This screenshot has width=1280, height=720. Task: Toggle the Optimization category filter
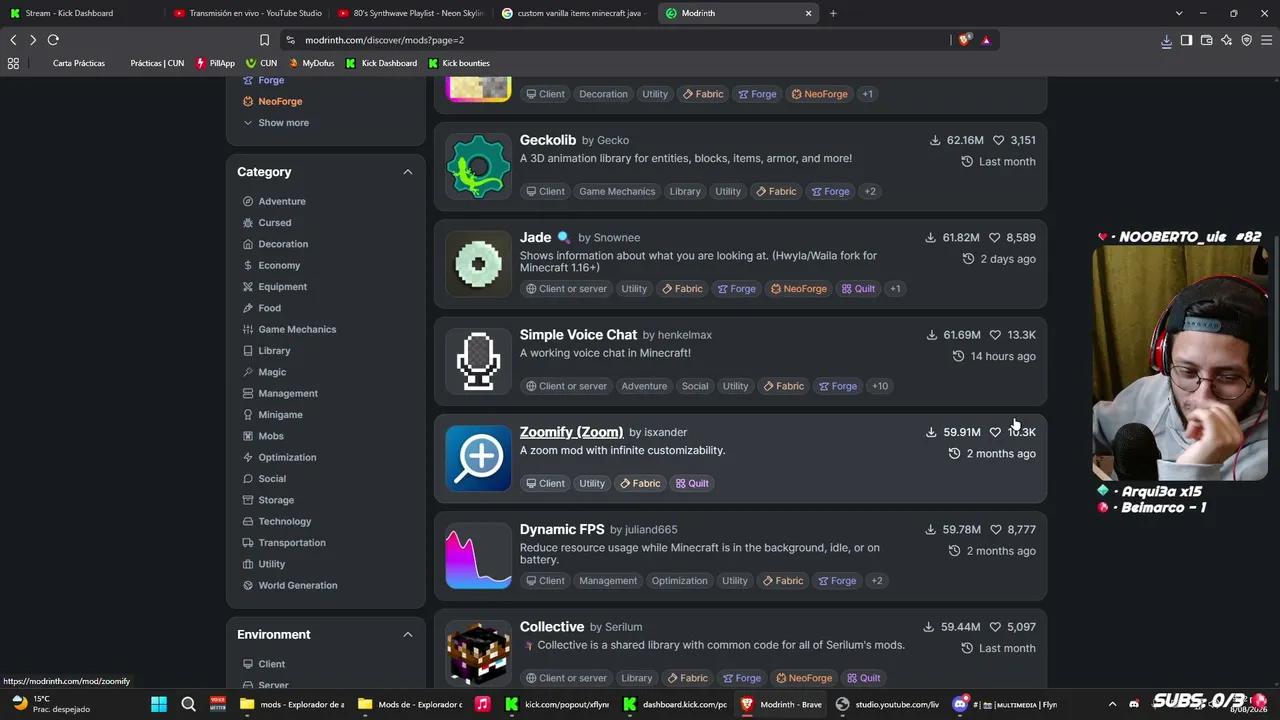279,457
